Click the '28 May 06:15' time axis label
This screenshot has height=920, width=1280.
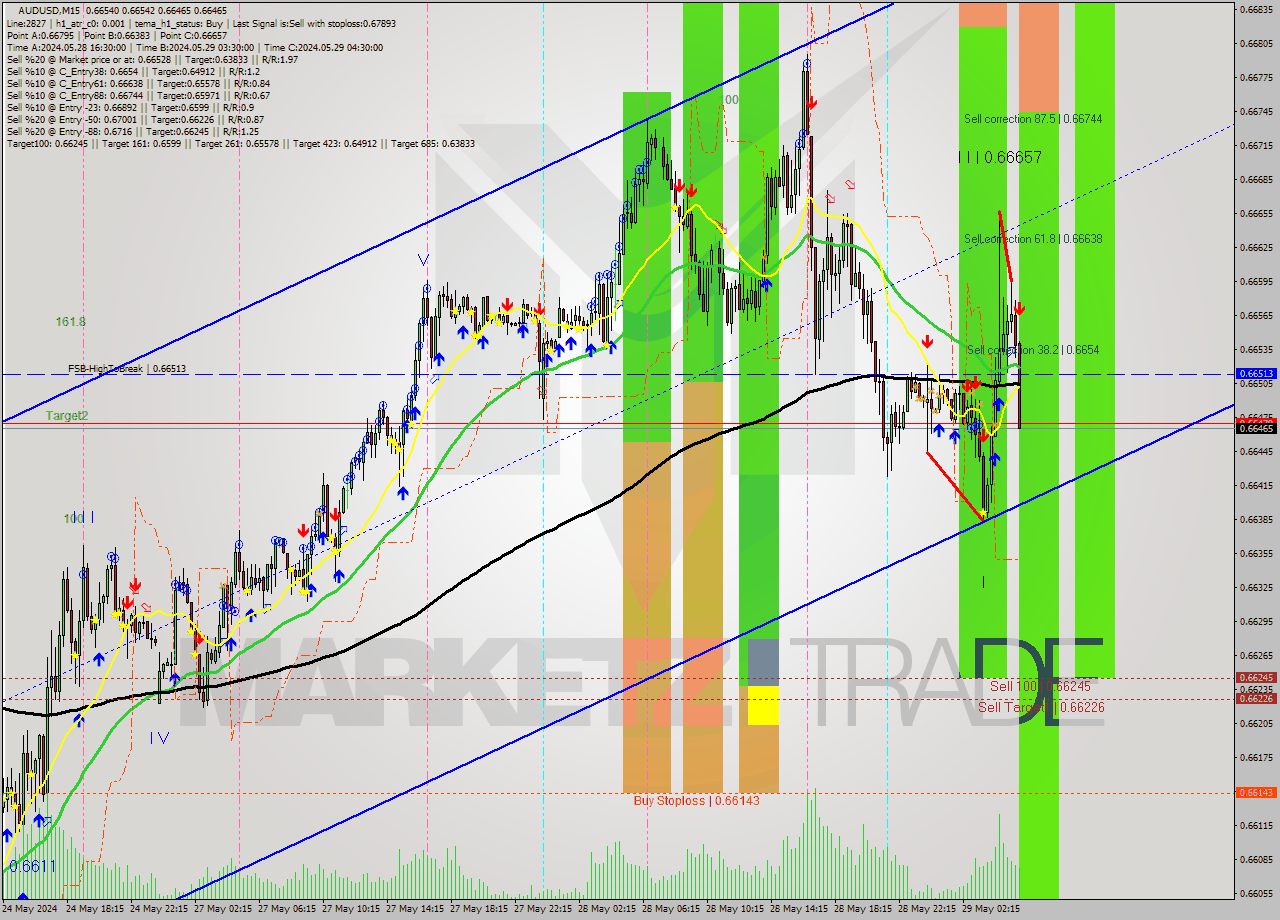pyautogui.click(x=671, y=910)
